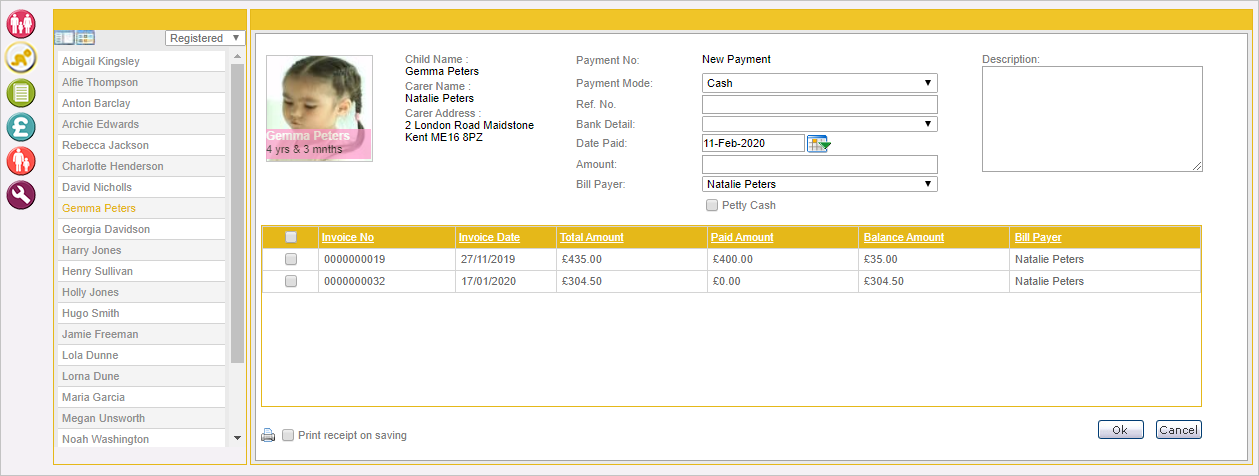
Task: Click the Ref. No. input field
Action: pyautogui.click(x=820, y=104)
